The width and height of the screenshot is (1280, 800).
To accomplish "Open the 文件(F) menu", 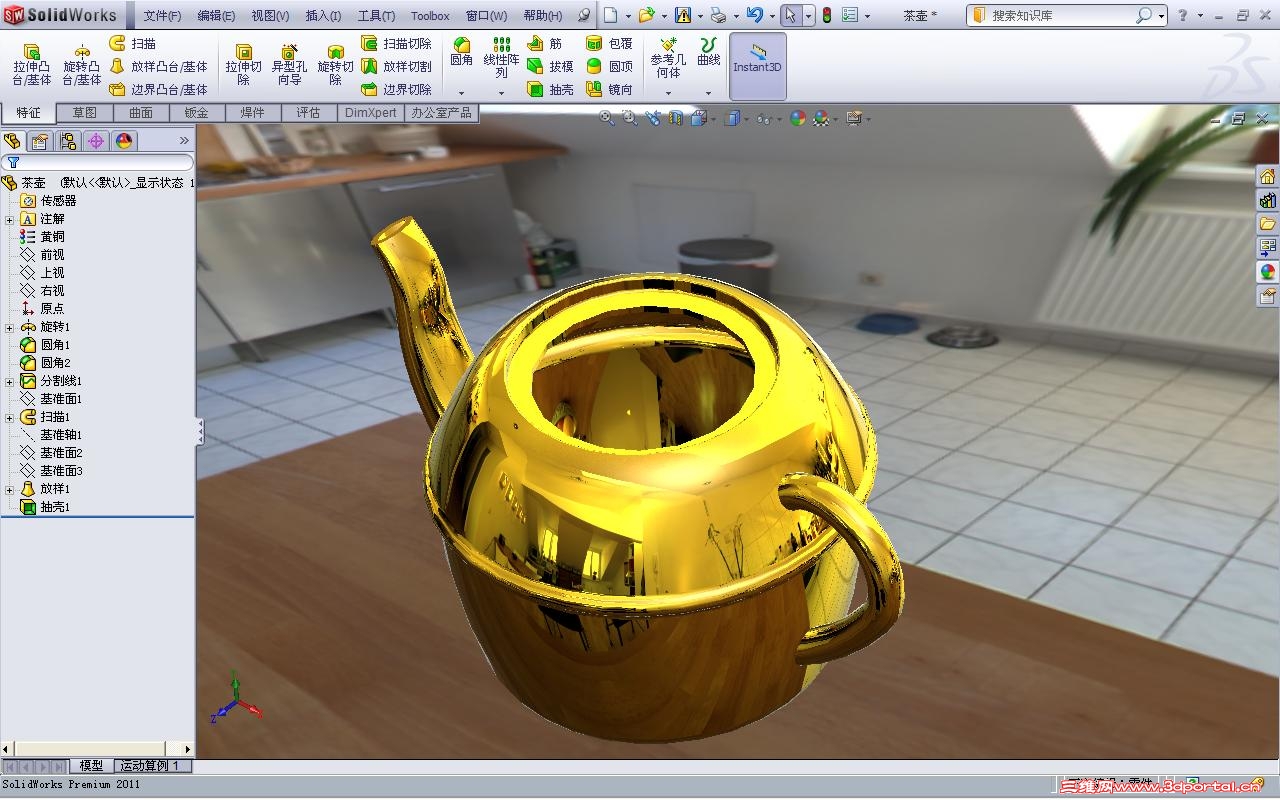I will pyautogui.click(x=162, y=16).
